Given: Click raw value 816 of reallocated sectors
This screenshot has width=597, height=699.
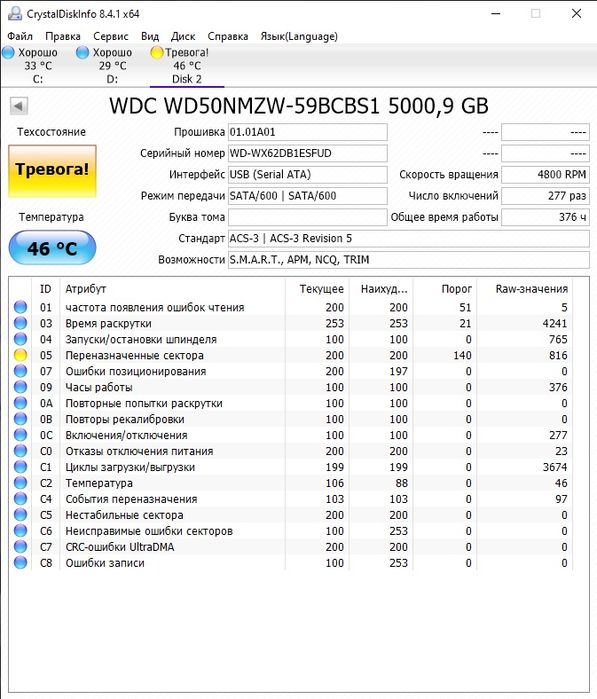Looking at the screenshot, I should tap(558, 355).
